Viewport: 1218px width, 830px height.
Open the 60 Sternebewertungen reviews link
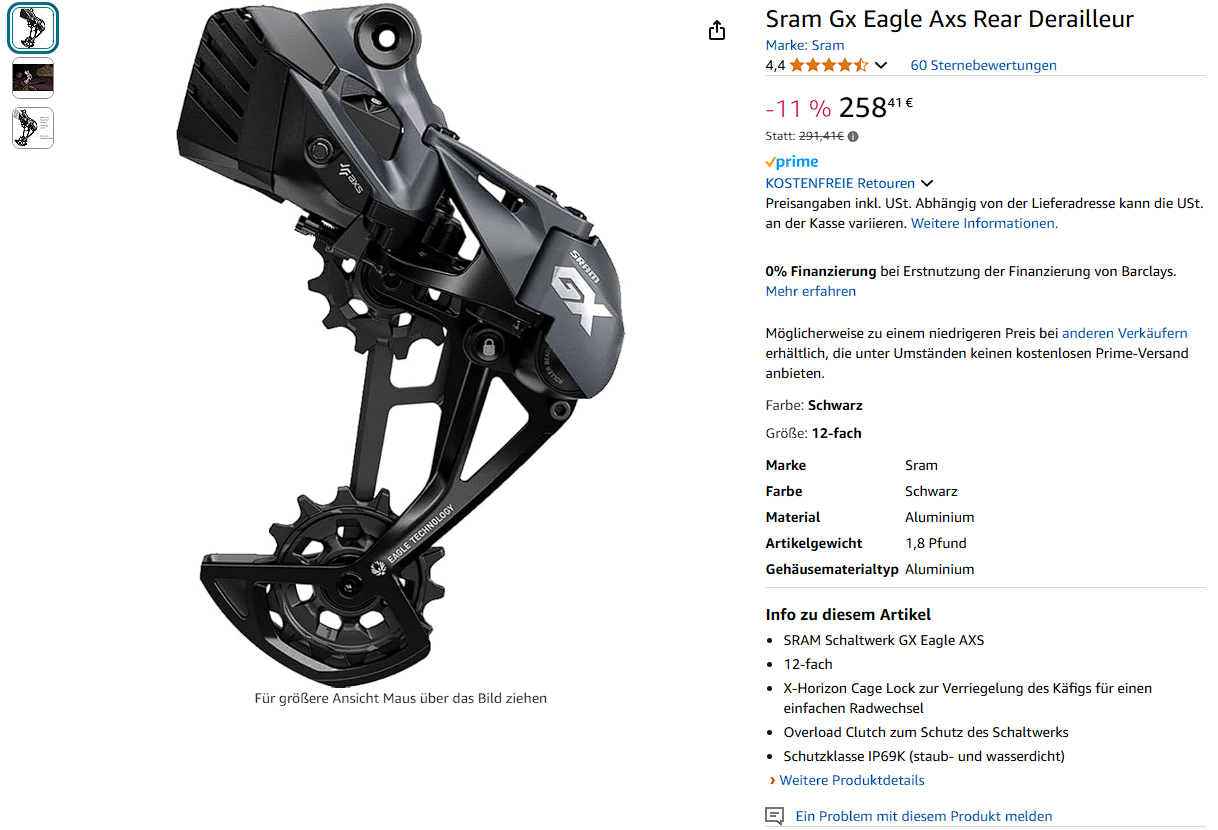(x=983, y=65)
